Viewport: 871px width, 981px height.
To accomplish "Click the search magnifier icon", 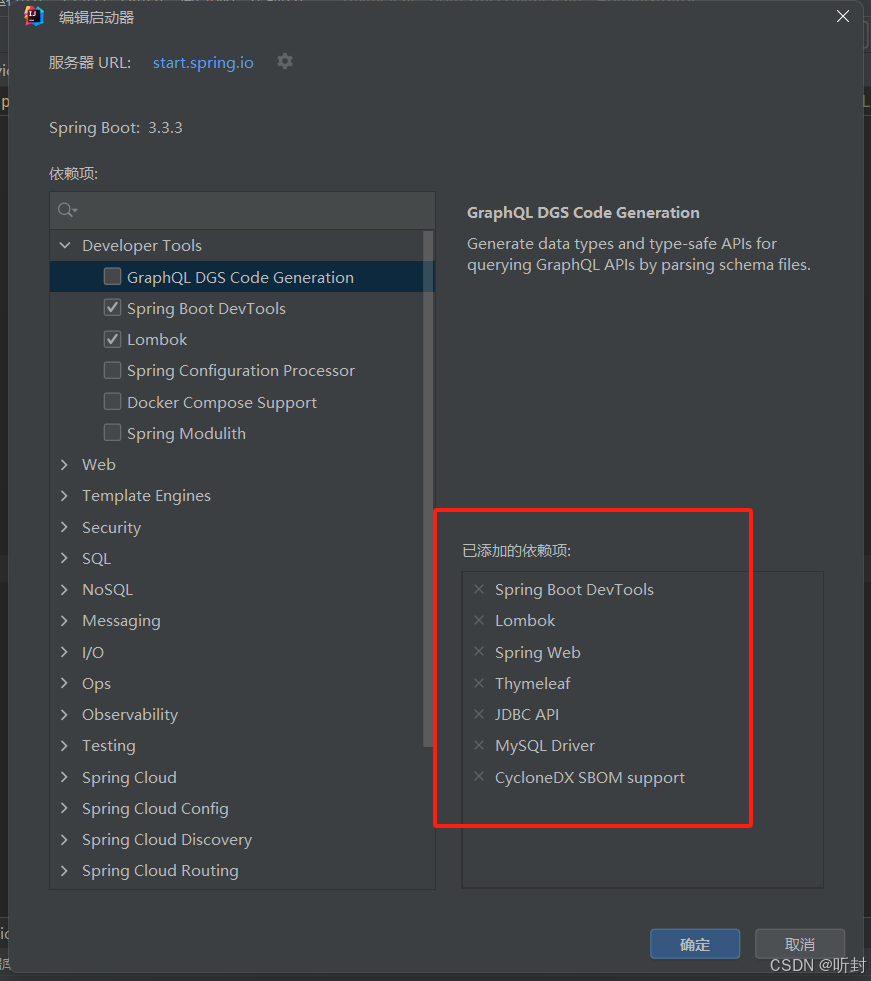I will [x=66, y=210].
